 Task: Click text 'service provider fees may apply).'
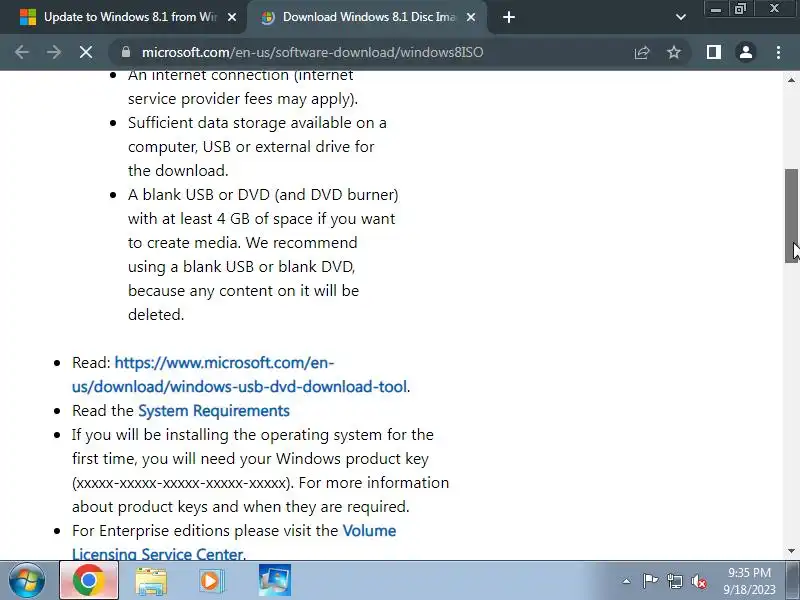(243, 99)
